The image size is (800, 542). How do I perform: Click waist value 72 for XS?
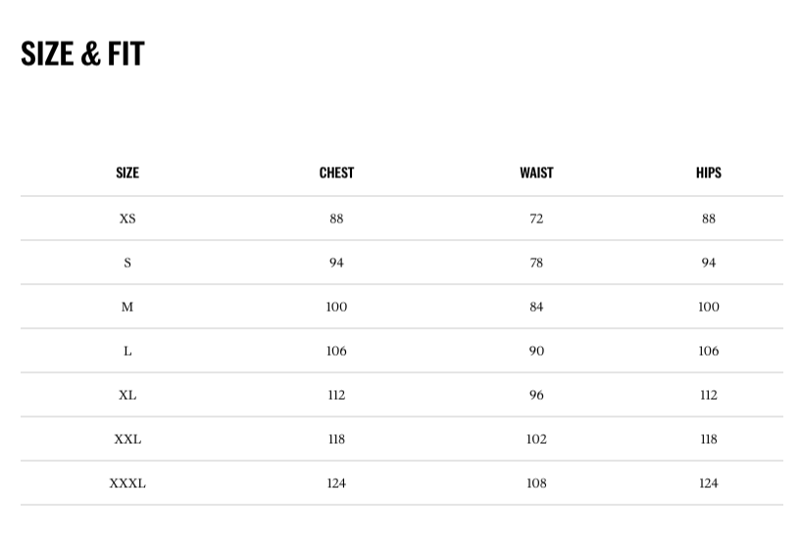(x=536, y=219)
